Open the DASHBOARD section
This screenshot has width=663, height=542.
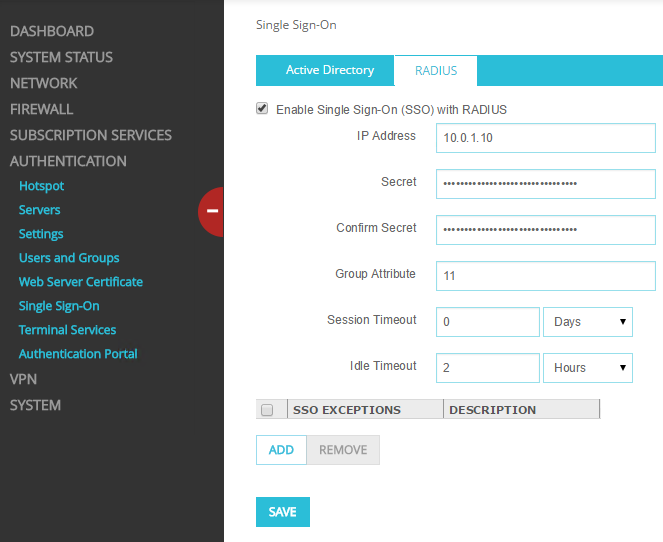pos(52,31)
